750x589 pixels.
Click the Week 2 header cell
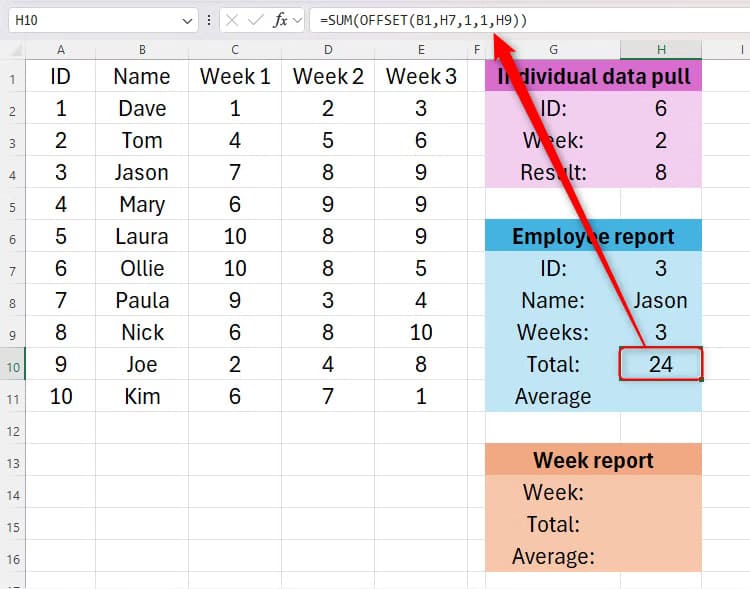click(328, 76)
